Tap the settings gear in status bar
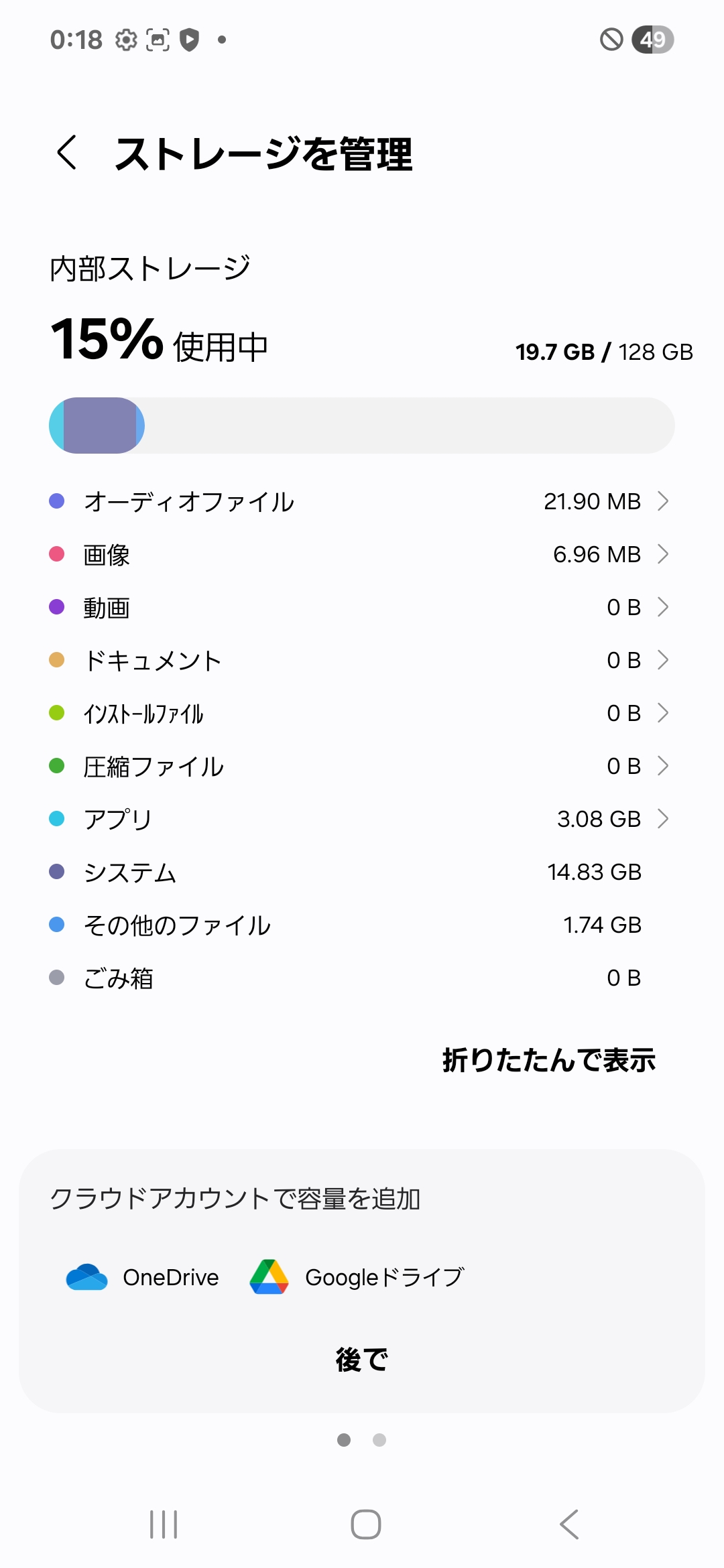 [x=125, y=40]
